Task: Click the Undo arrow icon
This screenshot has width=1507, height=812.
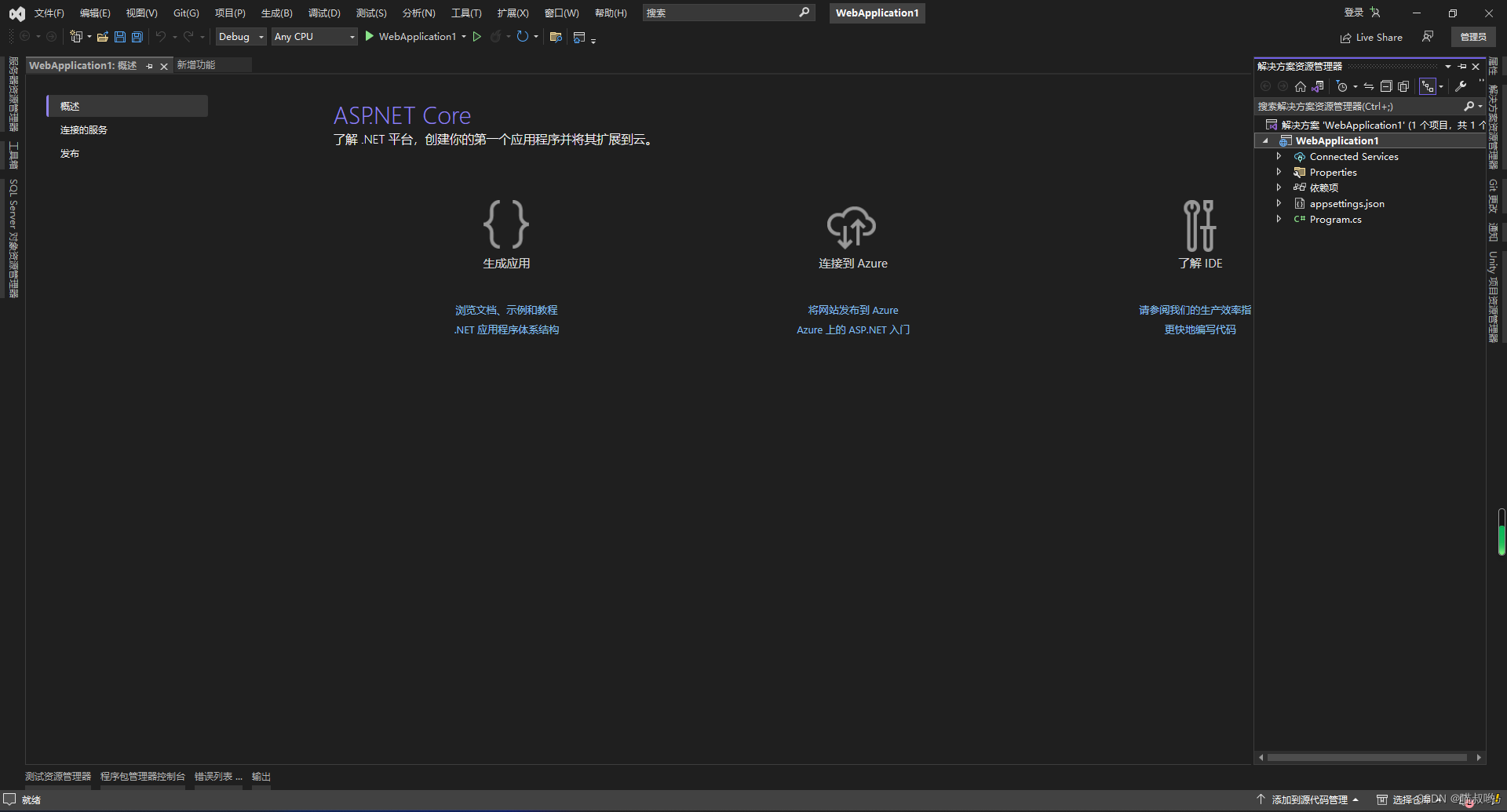Action: coord(161,37)
